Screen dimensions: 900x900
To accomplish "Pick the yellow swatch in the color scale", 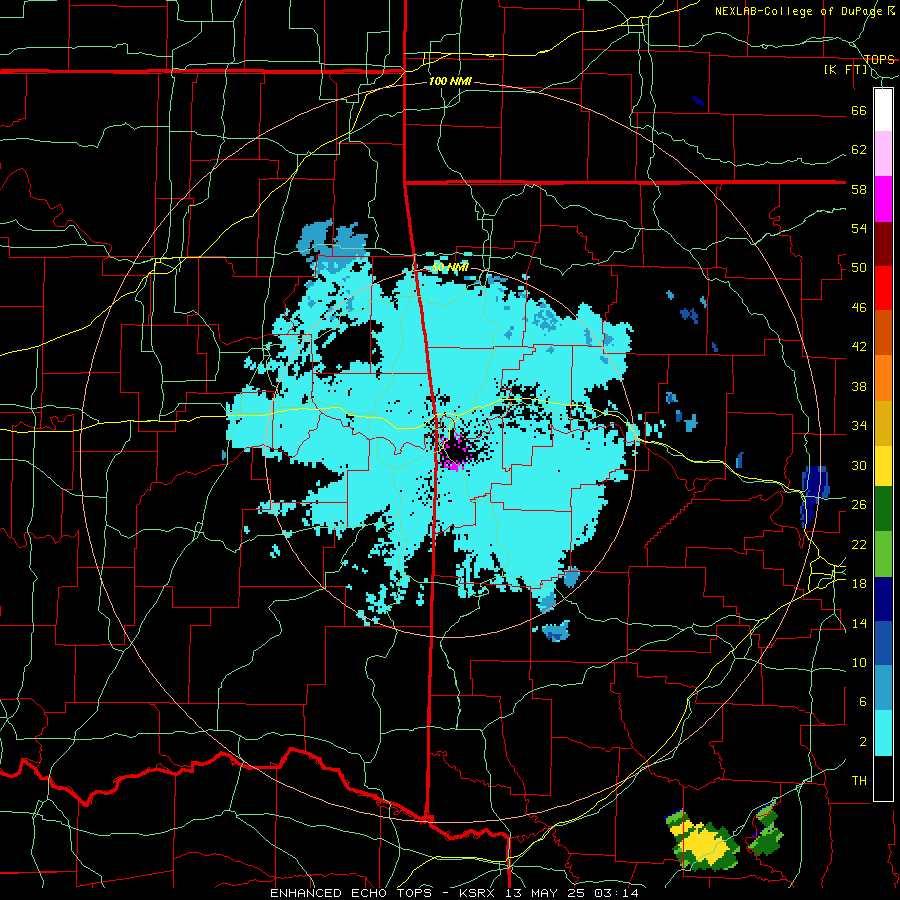I will [883, 465].
